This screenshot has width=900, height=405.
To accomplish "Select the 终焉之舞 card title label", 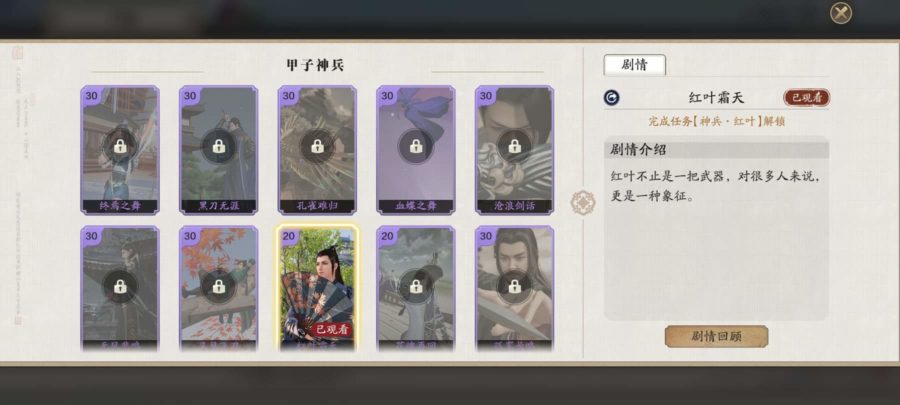I will 120,206.
